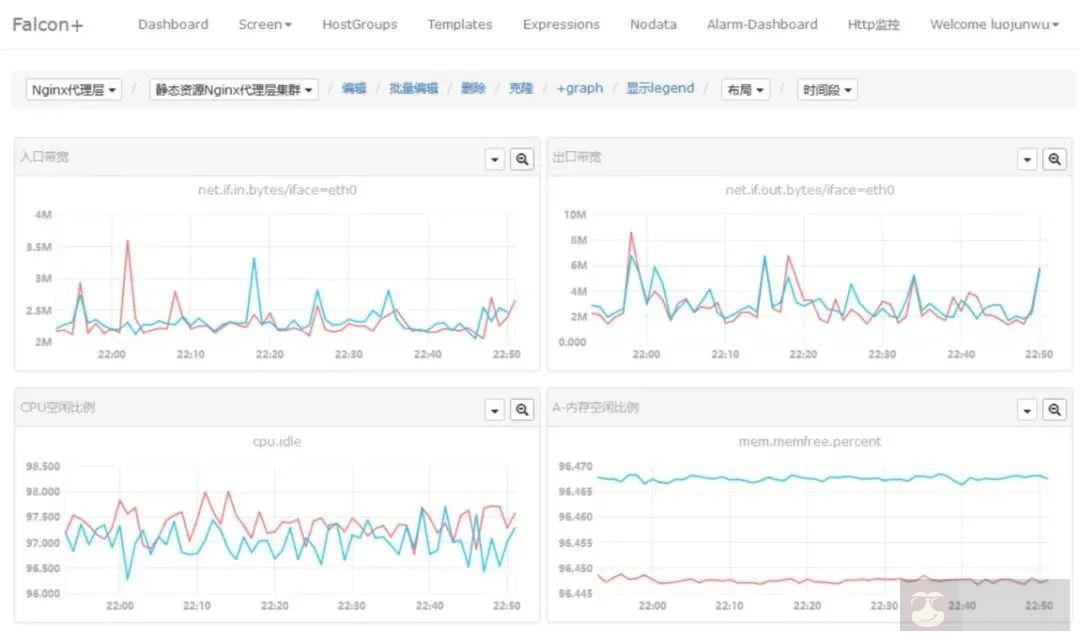Open the CPU空闲比例 panel caret menu

point(494,409)
